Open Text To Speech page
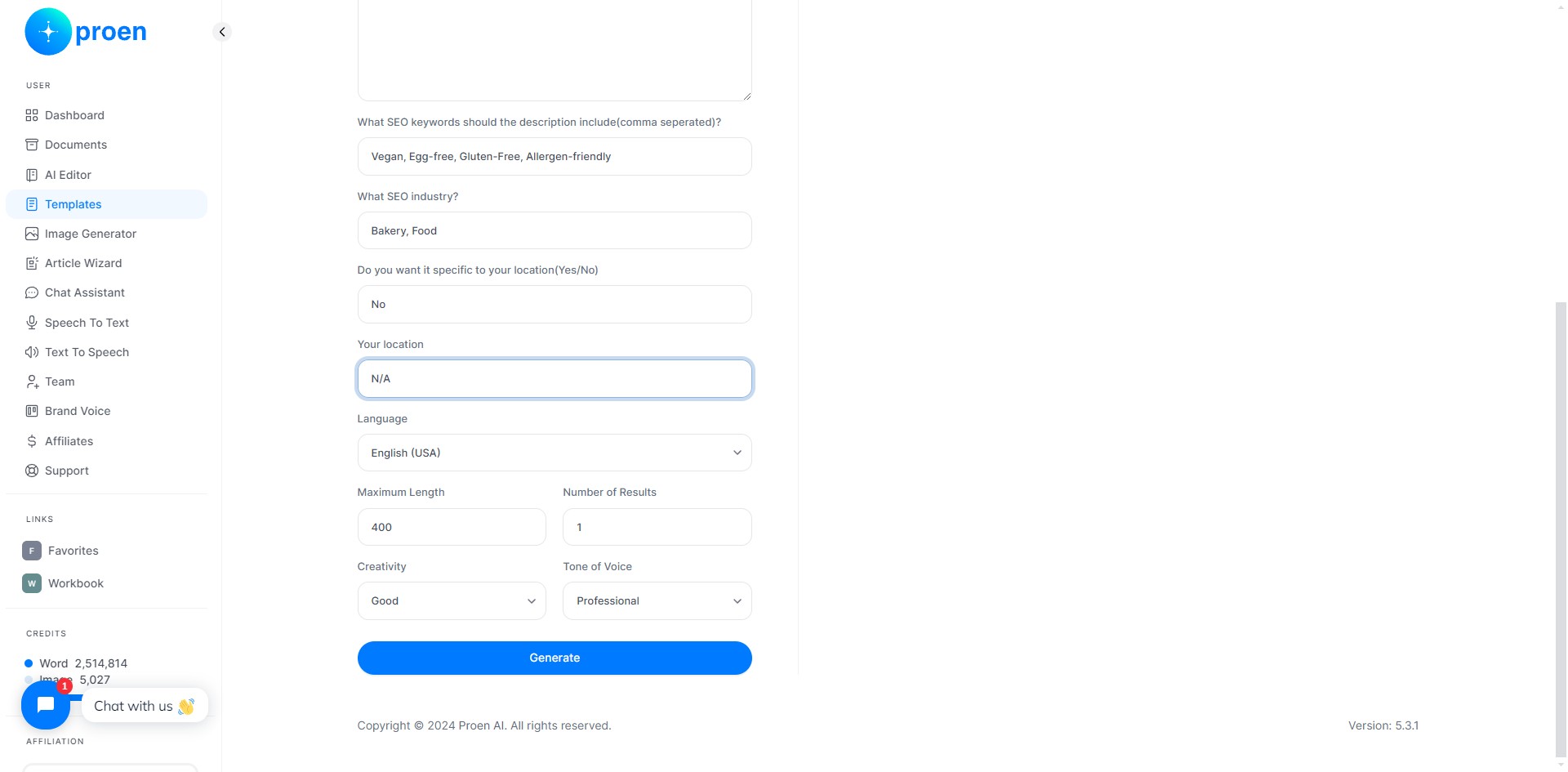The image size is (1568, 772). pos(106,352)
